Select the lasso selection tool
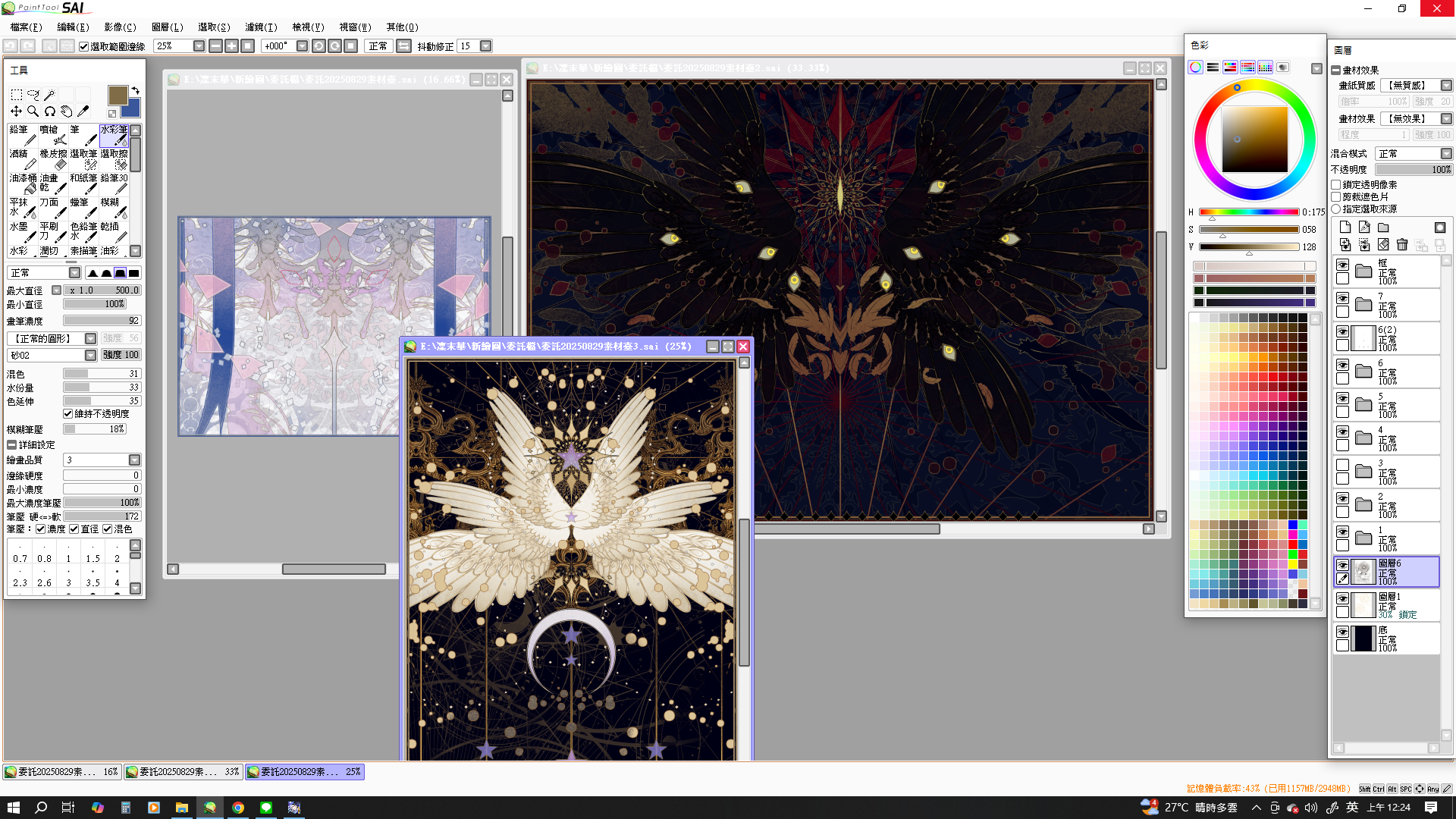The image size is (1456, 819). (x=33, y=95)
